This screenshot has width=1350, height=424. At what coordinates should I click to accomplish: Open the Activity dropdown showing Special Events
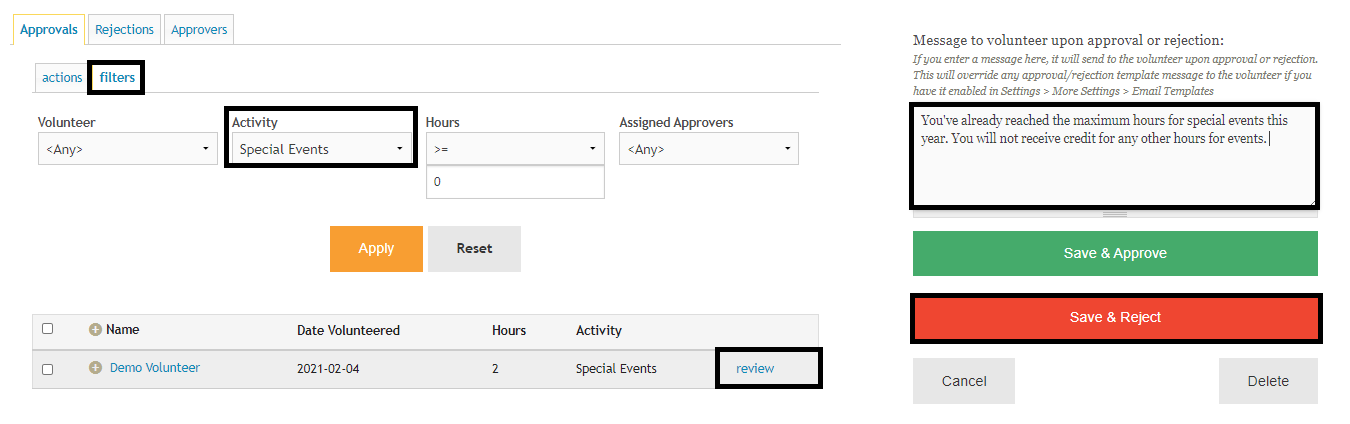coord(321,149)
